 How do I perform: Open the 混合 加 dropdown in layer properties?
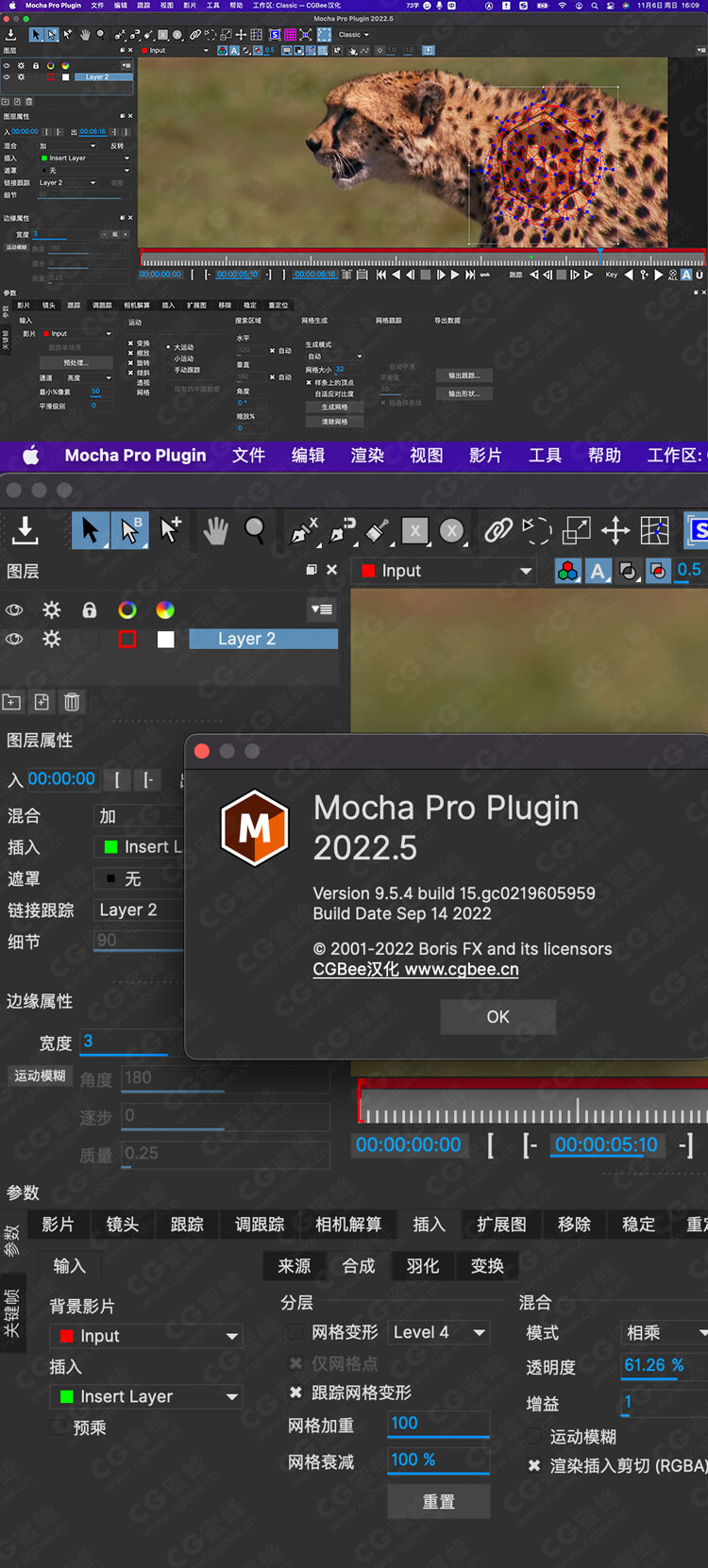[x=140, y=816]
